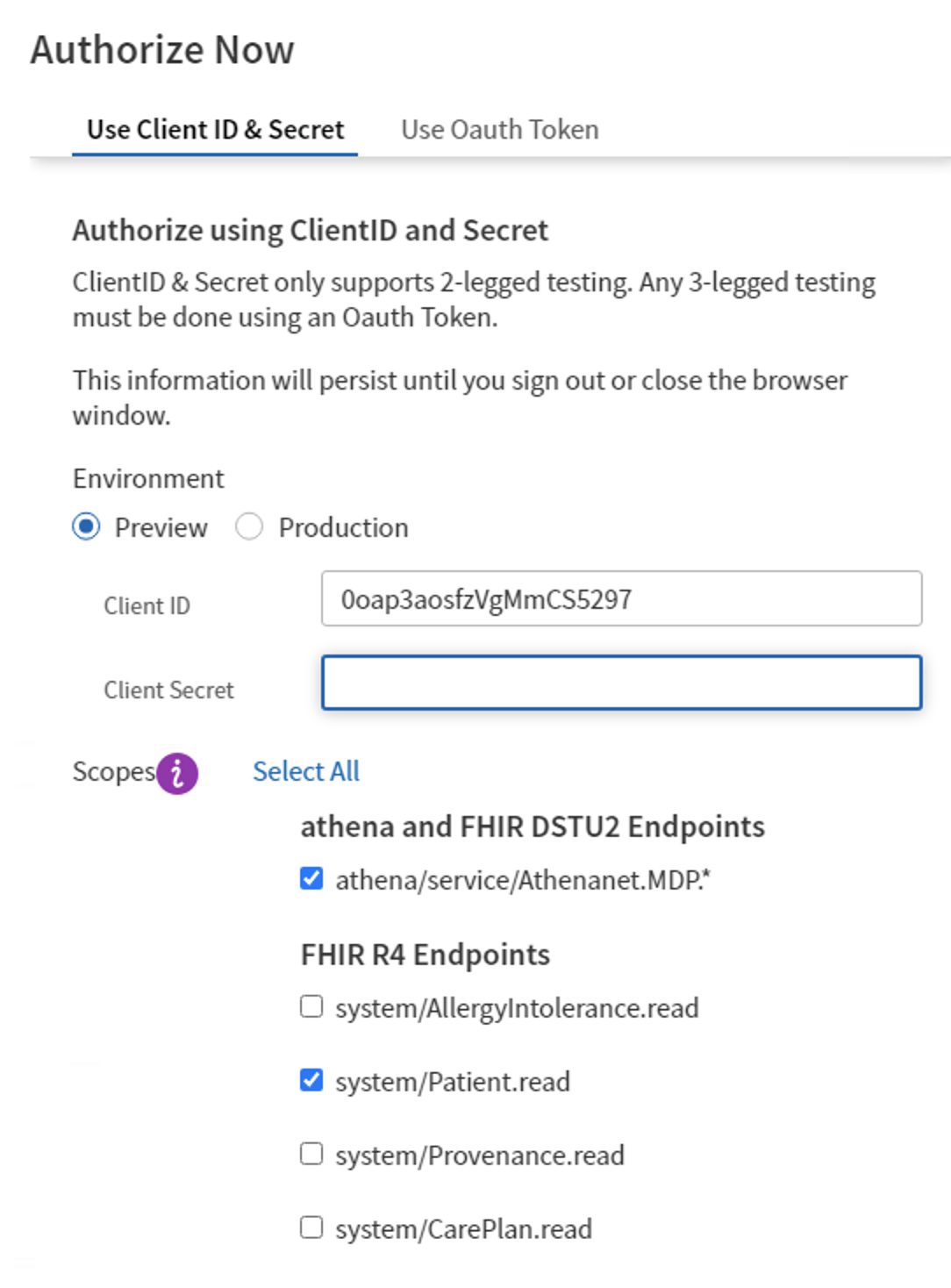
Task: Focus the Client Secret input field
Action: click(x=621, y=683)
